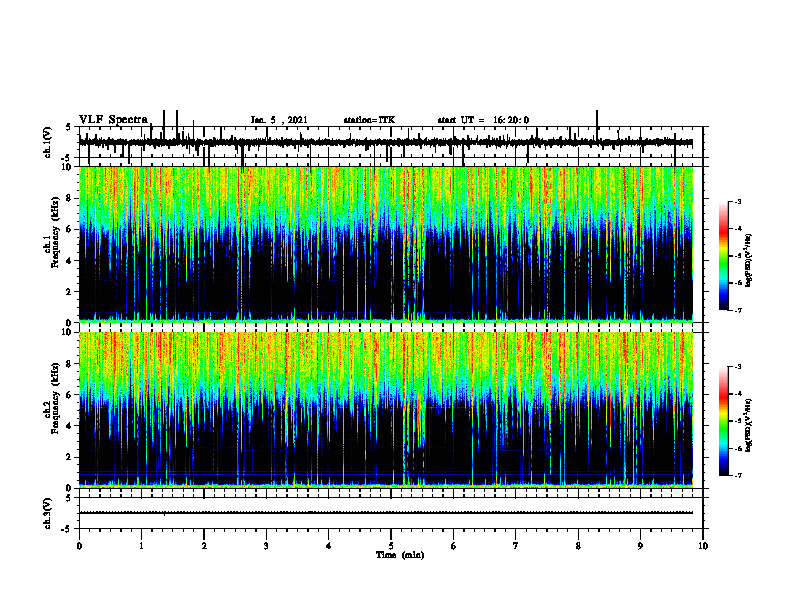Click the ch.1 colorbar log(PSD) label
The image size is (792, 612).
[x=748, y=261]
